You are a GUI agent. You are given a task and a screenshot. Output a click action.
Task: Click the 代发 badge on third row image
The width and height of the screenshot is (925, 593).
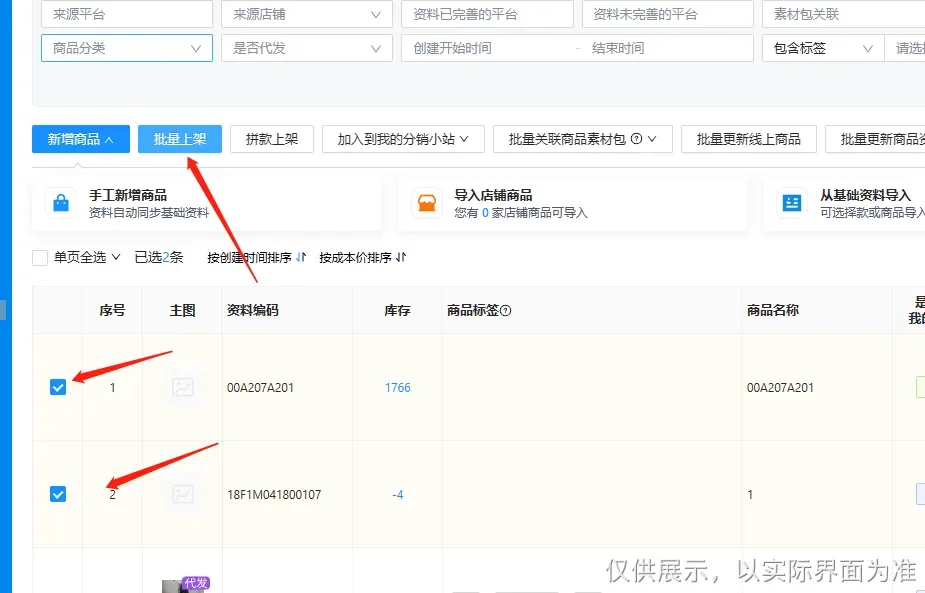(x=196, y=583)
